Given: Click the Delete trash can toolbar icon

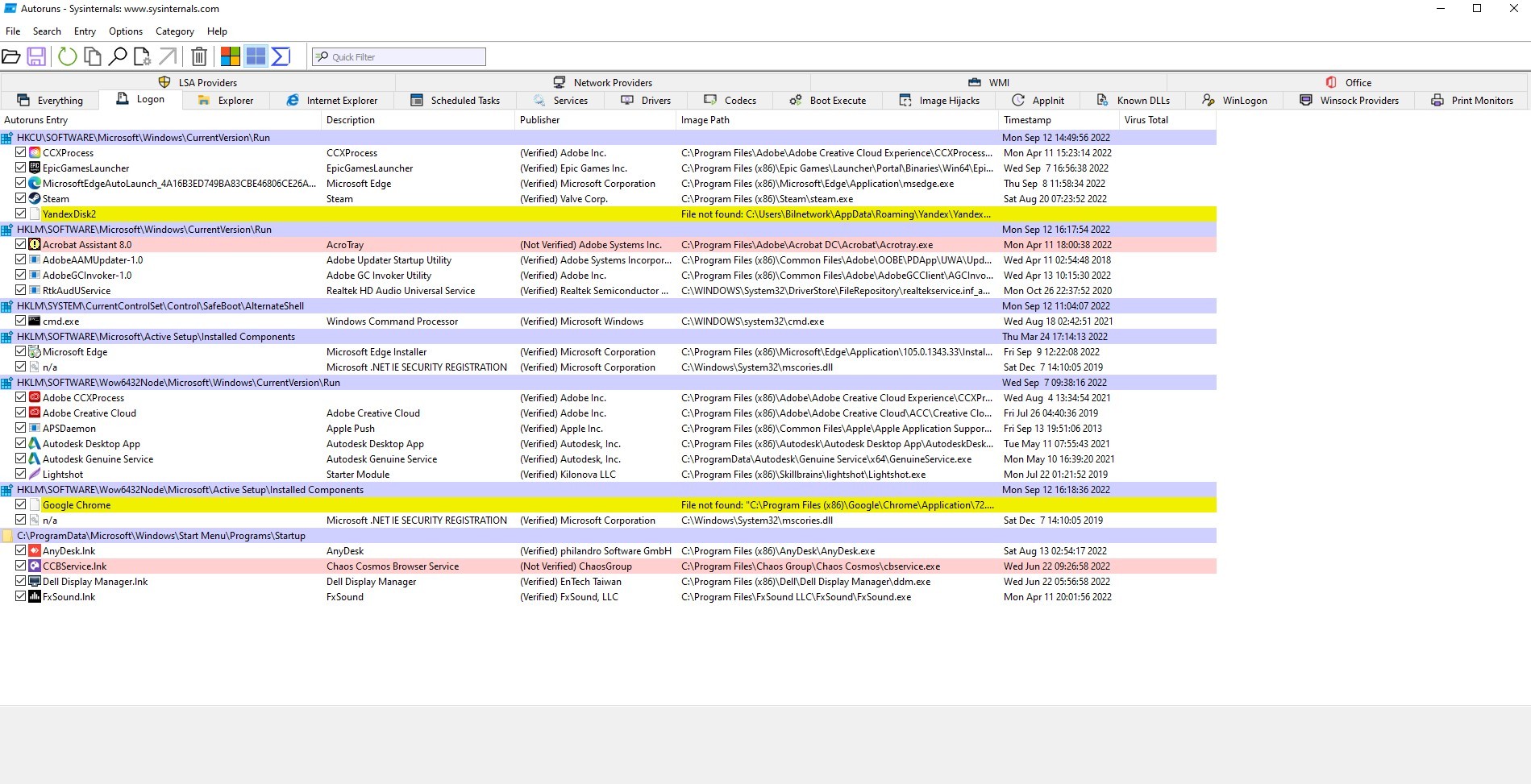Looking at the screenshot, I should click(x=199, y=56).
